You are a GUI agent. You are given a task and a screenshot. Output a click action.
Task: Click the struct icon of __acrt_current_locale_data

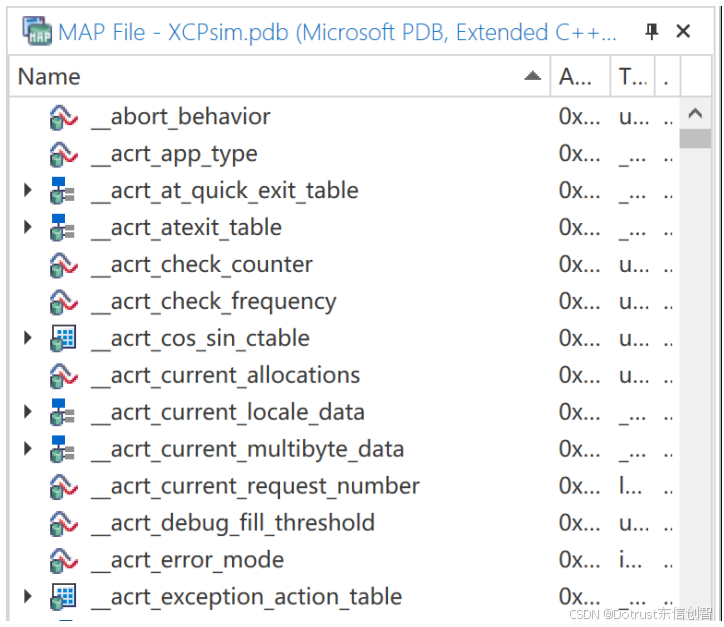(x=62, y=412)
